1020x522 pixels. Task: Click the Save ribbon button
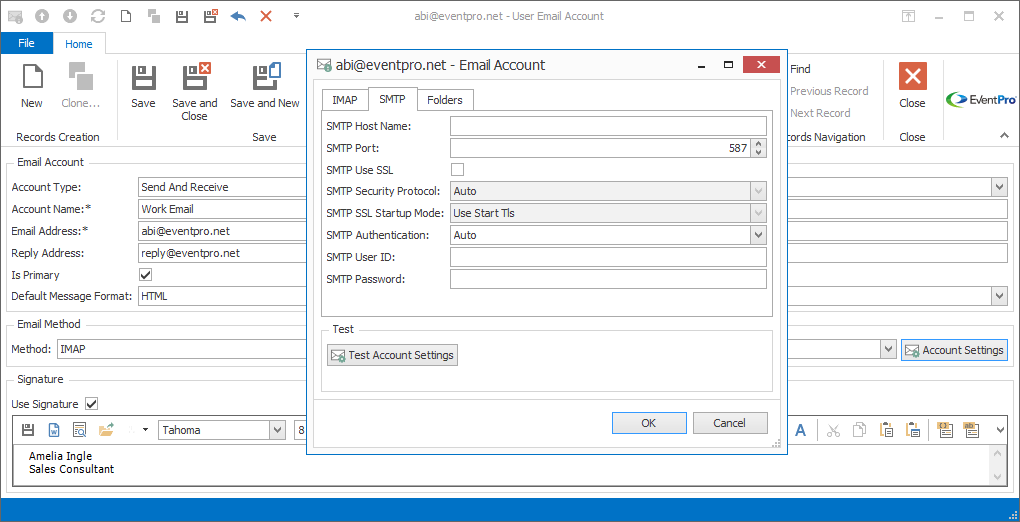[x=143, y=85]
